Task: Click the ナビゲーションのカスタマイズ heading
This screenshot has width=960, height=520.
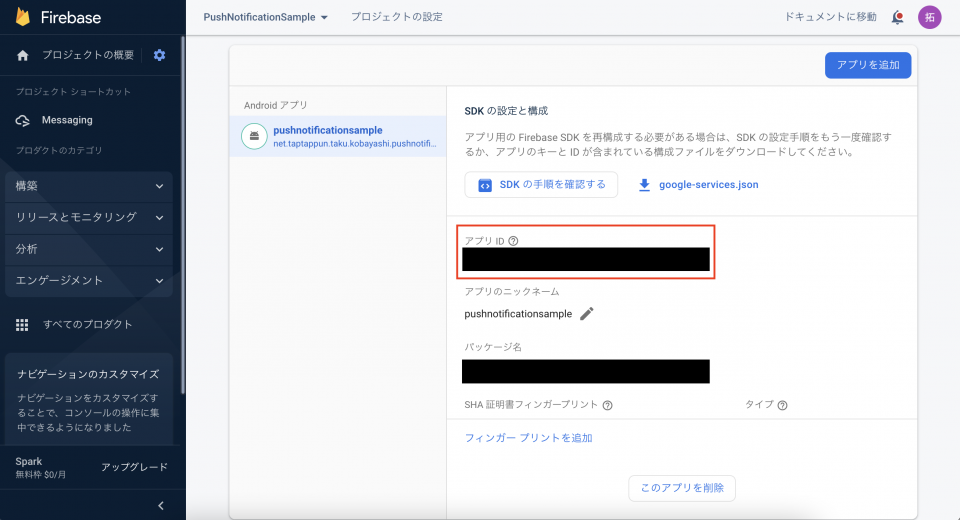Action: point(88,374)
